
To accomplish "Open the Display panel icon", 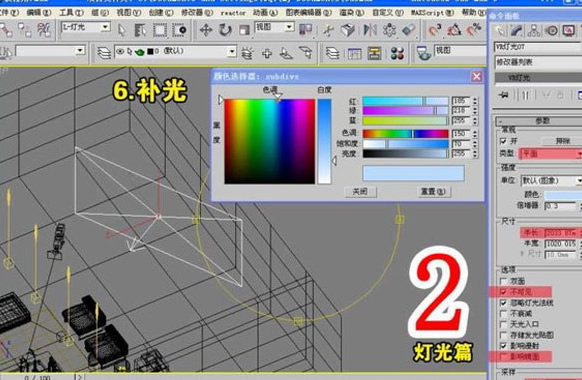I will point(569,31).
